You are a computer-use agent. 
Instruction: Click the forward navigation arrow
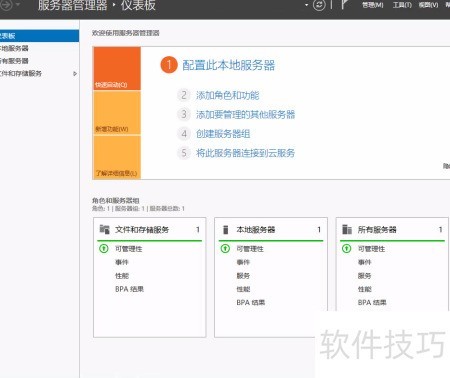(x=6, y=5)
